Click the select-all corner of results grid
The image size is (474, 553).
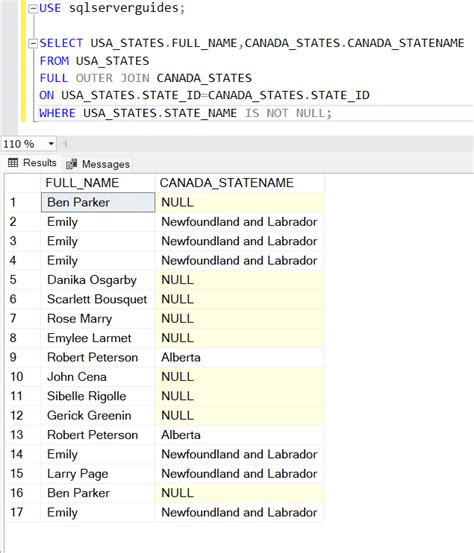23,183
